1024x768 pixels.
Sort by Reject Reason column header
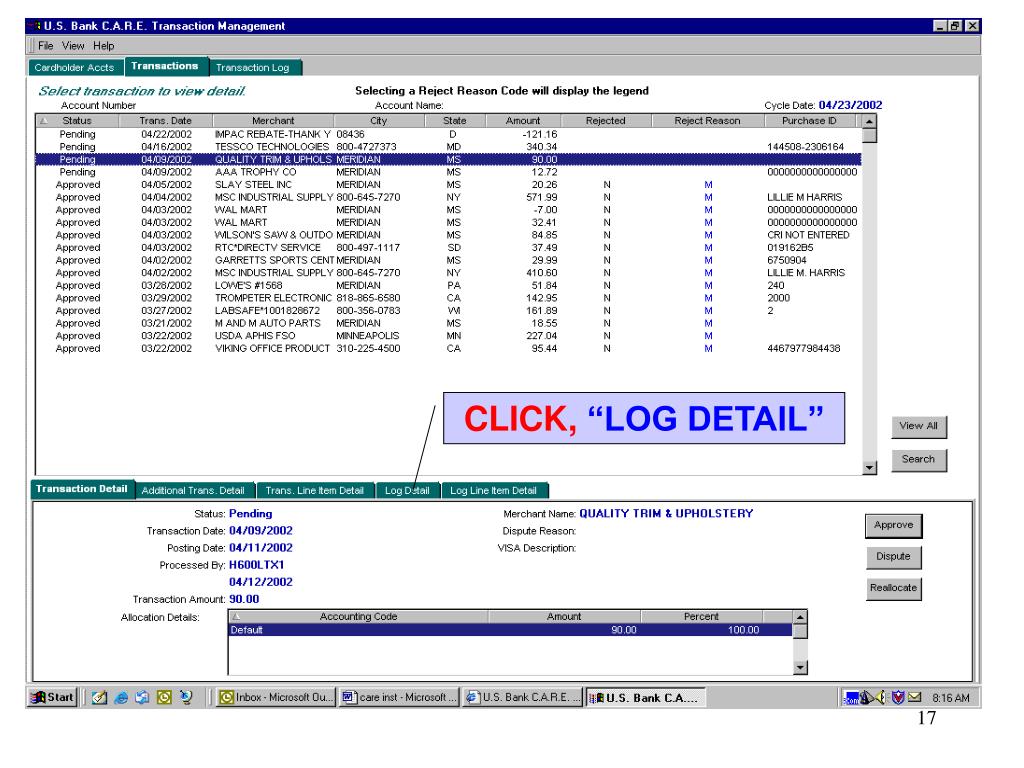707,121
